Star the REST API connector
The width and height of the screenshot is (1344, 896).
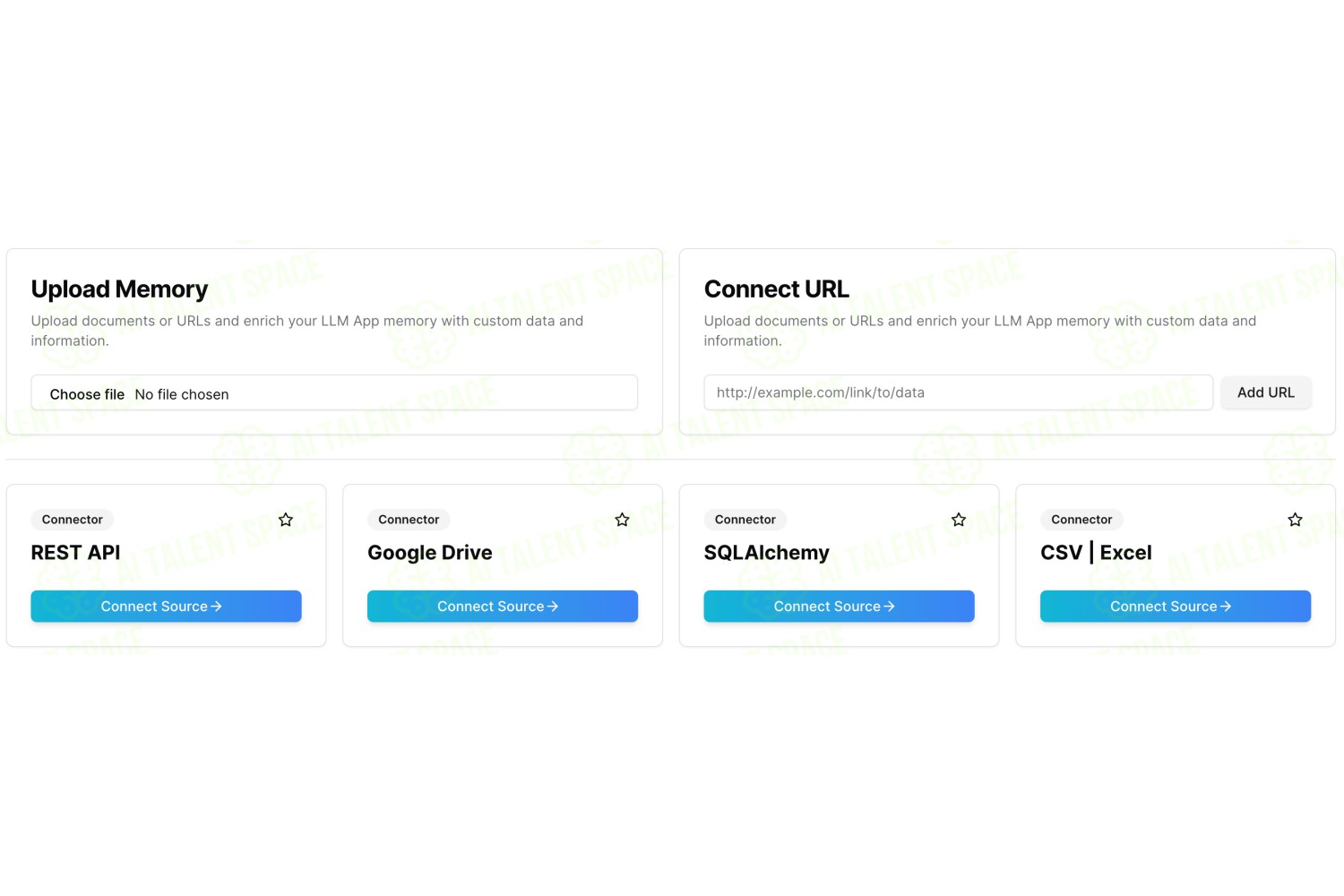[286, 520]
